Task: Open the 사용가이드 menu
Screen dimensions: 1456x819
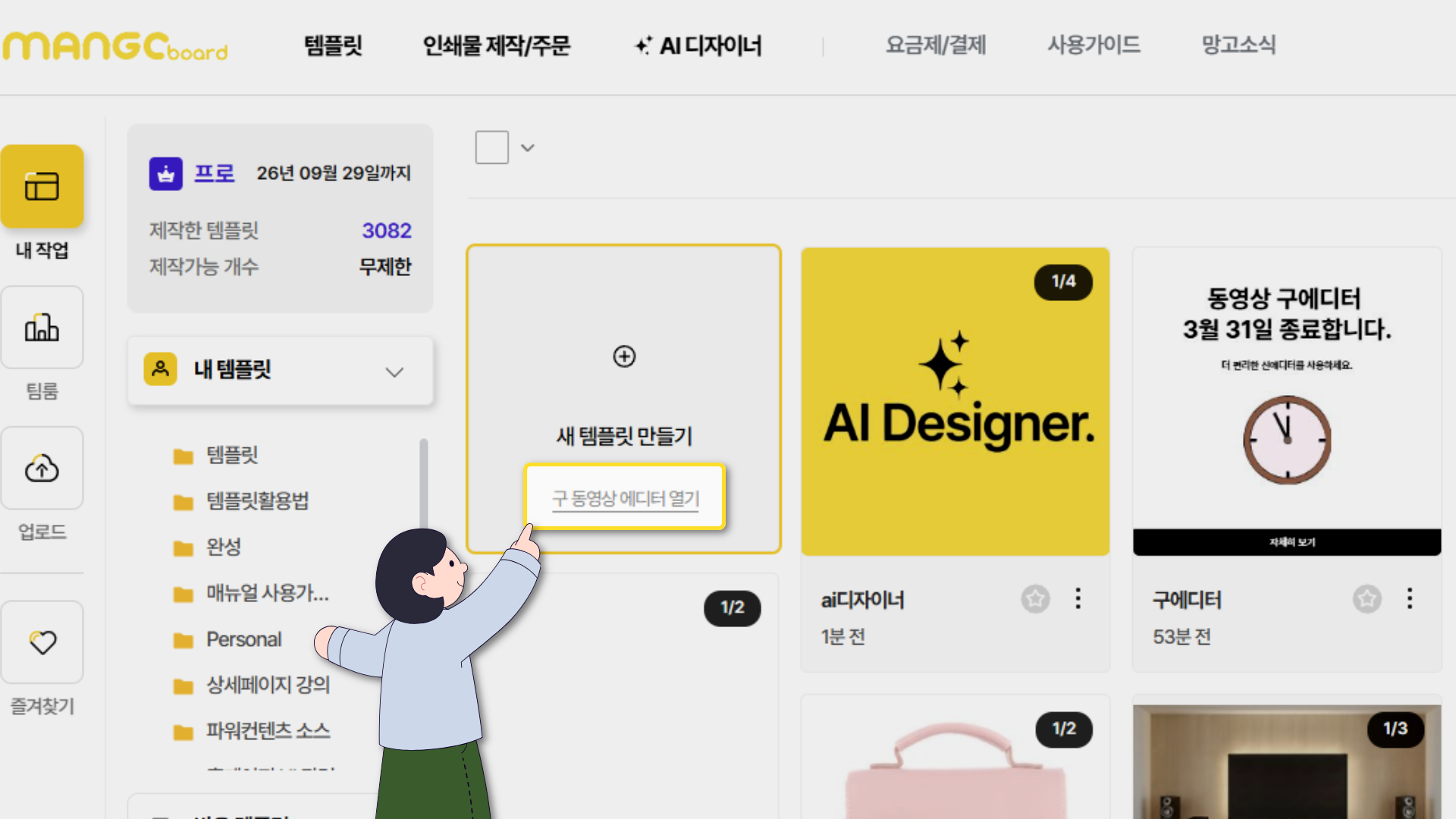Action: [x=1094, y=45]
